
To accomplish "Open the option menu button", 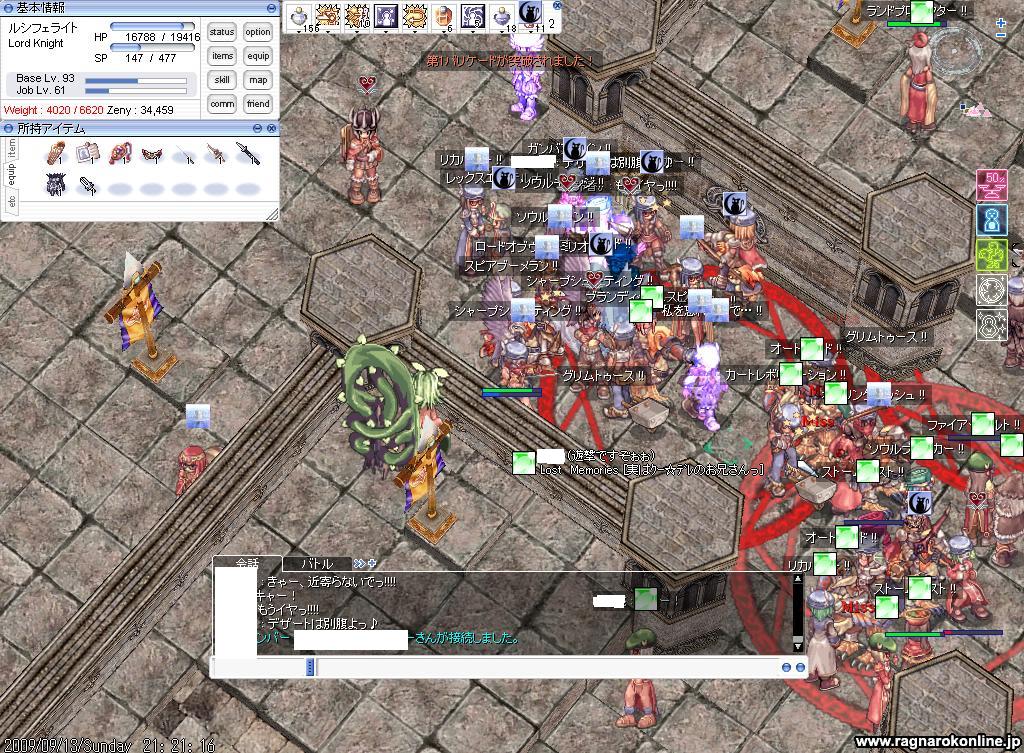I will (x=258, y=32).
